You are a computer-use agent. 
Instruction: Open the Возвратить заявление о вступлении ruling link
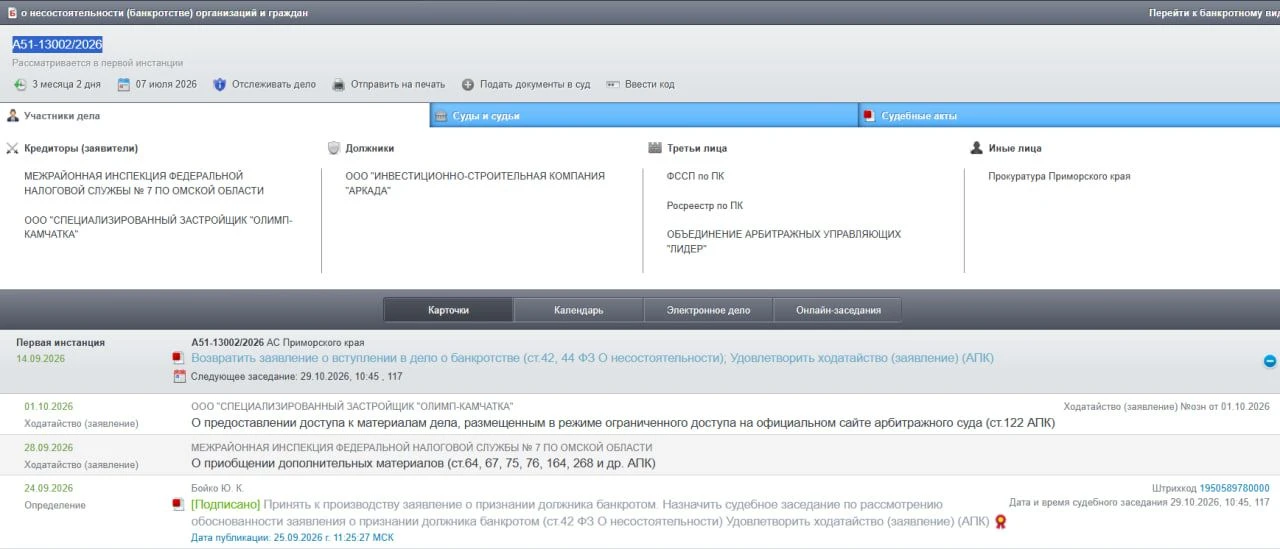pos(592,358)
